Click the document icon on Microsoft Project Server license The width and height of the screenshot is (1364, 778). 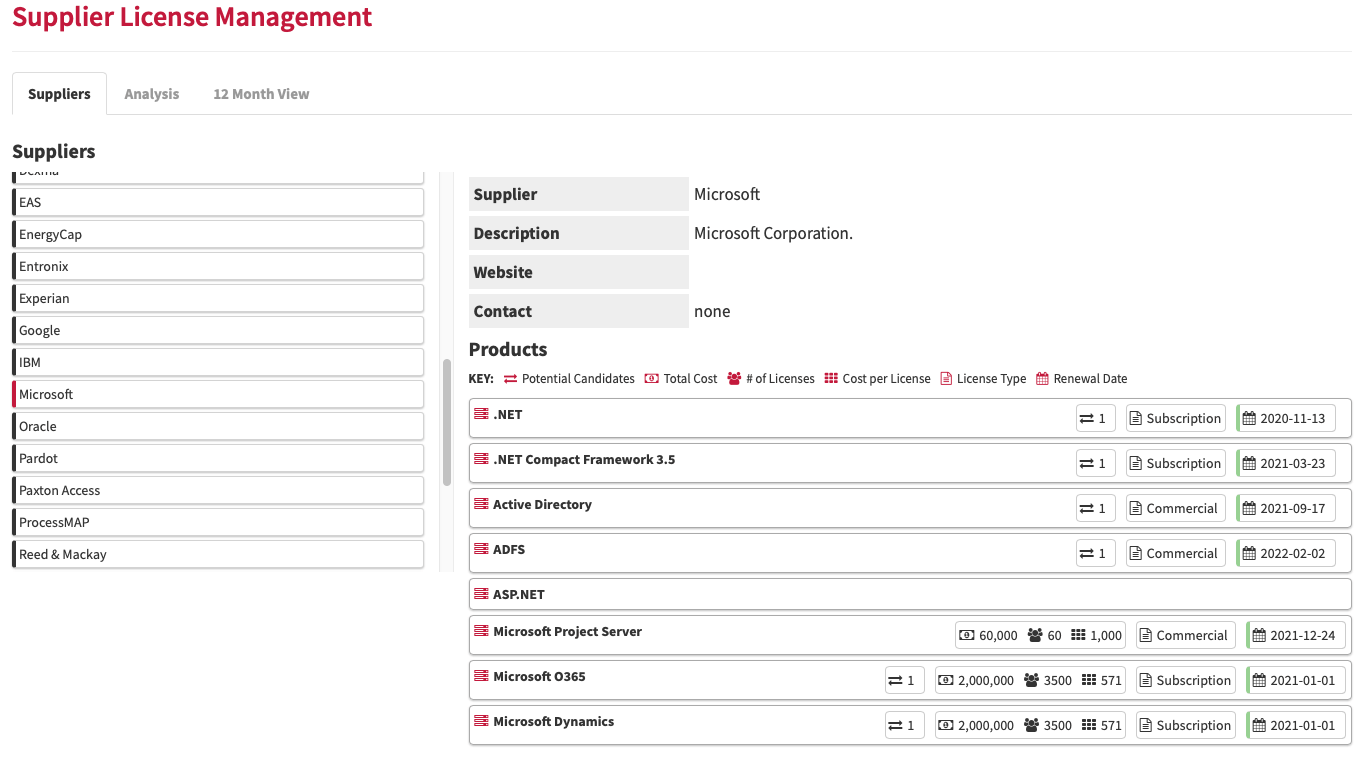[x=1145, y=636]
